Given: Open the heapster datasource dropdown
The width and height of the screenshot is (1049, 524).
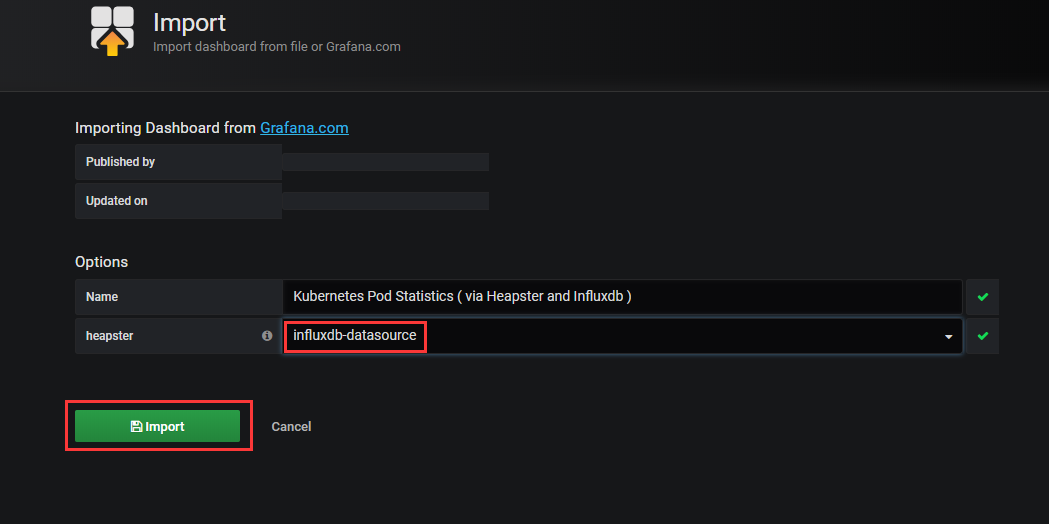Looking at the screenshot, I should (622, 336).
